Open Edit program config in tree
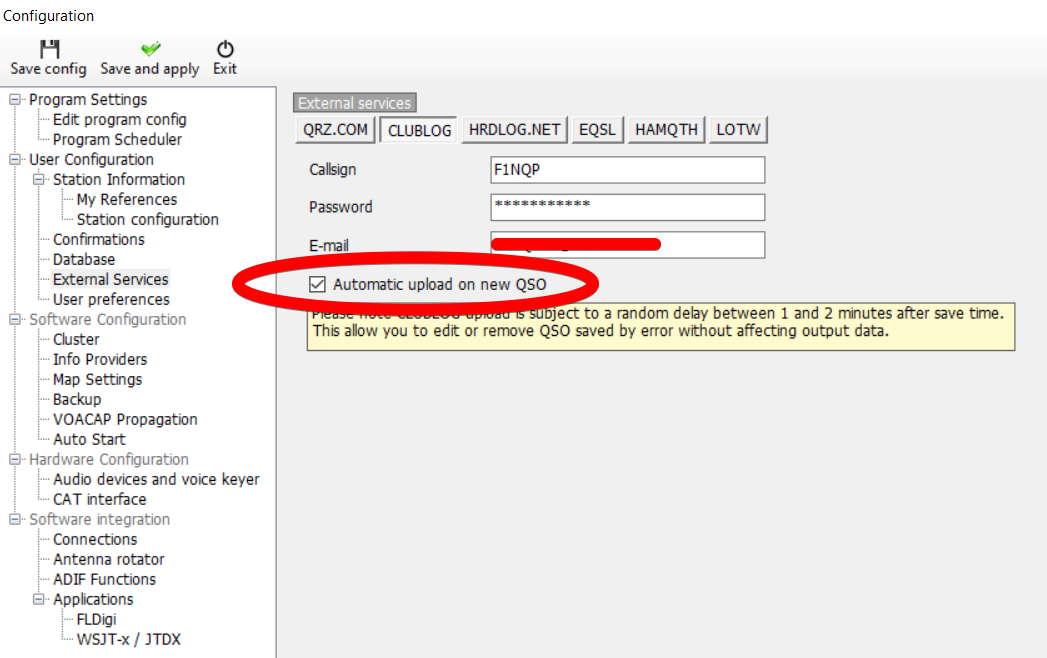Image resolution: width=1047 pixels, height=658 pixels. [x=120, y=120]
